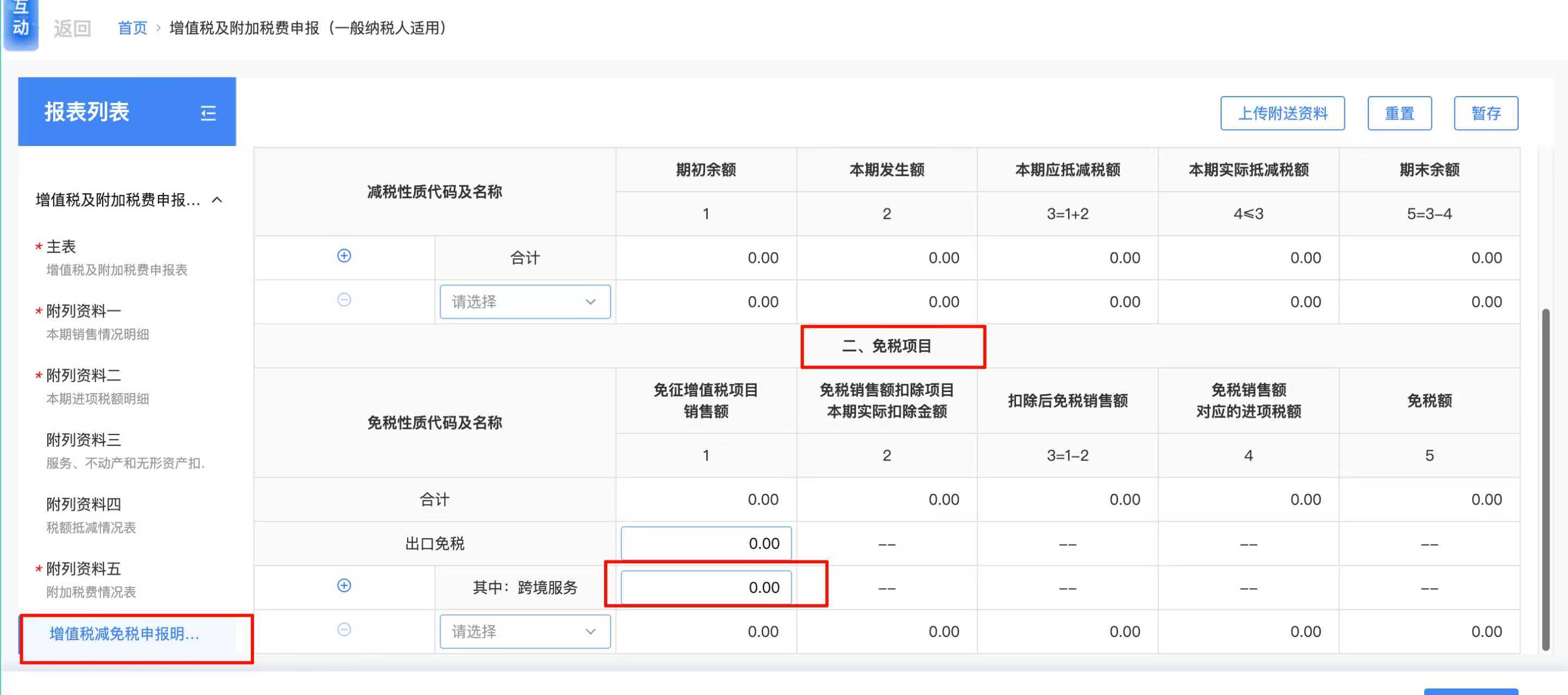
Task: Add a row in the 合计 tax-reduction section
Action: coord(344,256)
